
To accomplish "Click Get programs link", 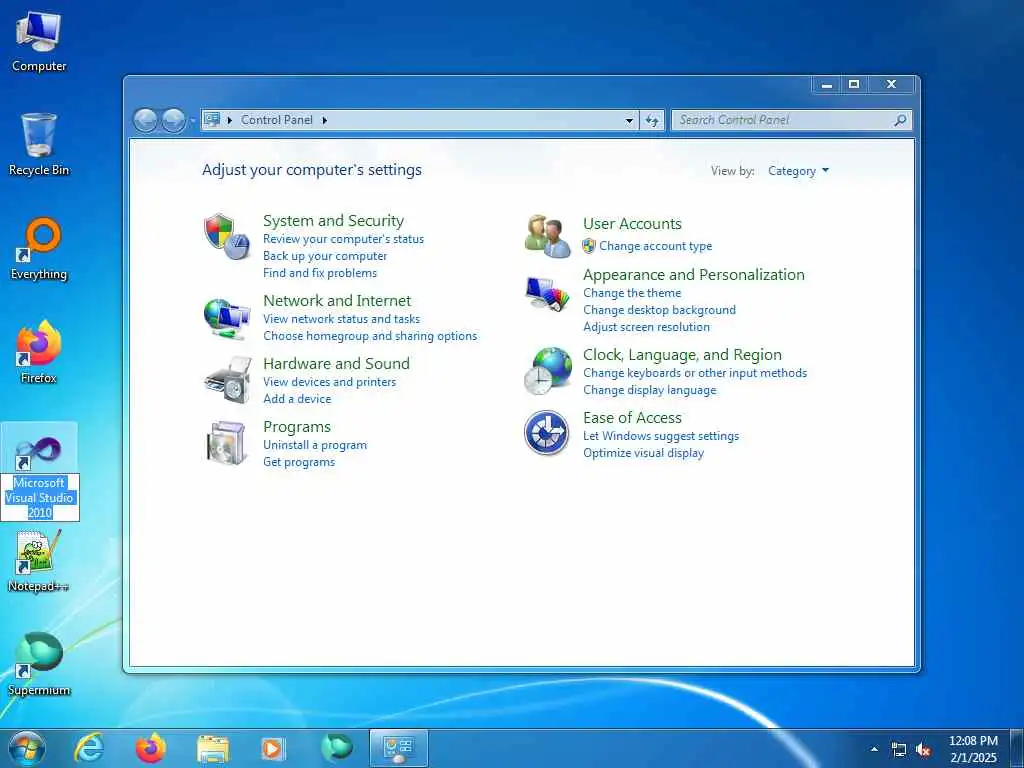I will coord(299,462).
